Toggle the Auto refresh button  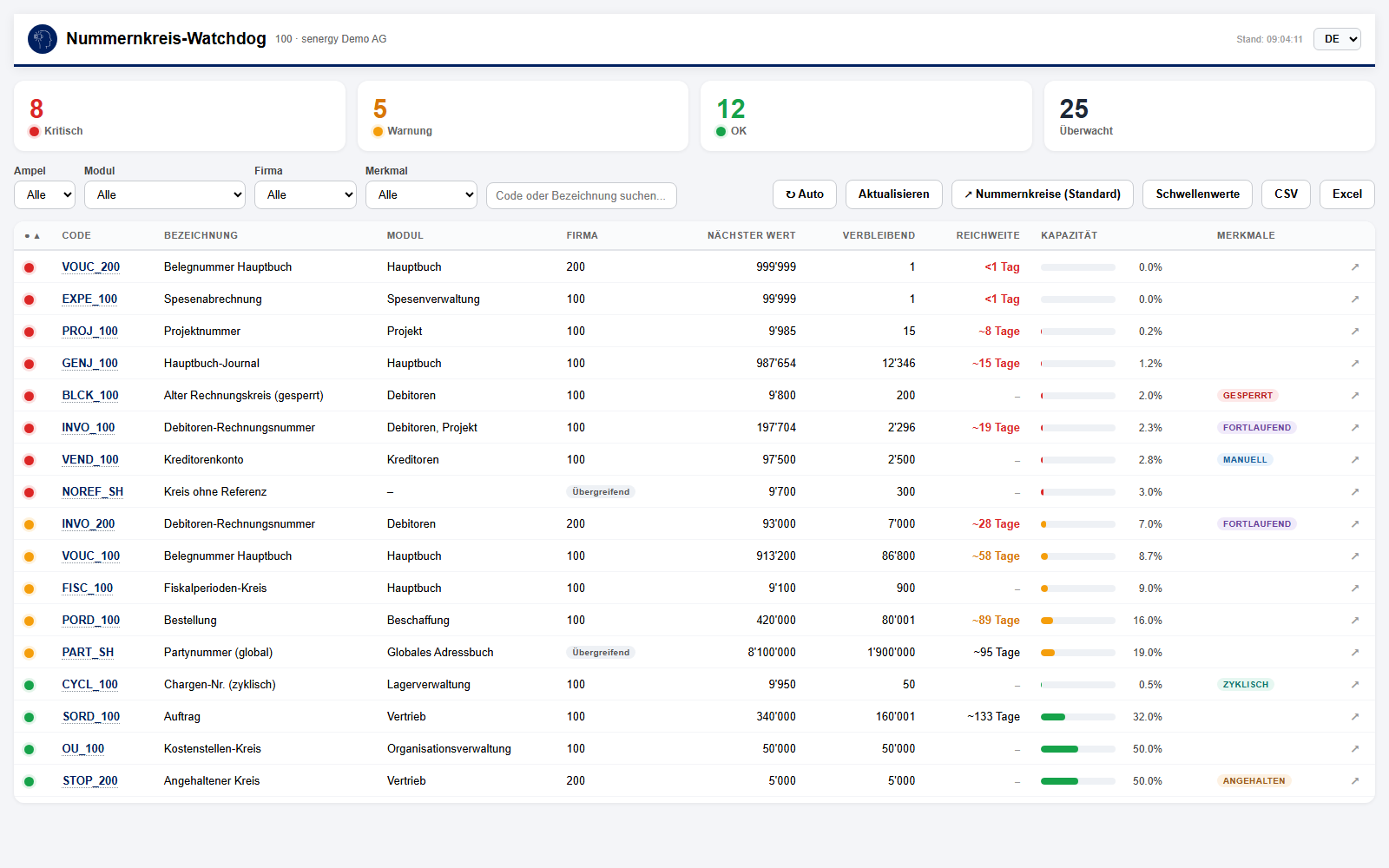pos(805,194)
